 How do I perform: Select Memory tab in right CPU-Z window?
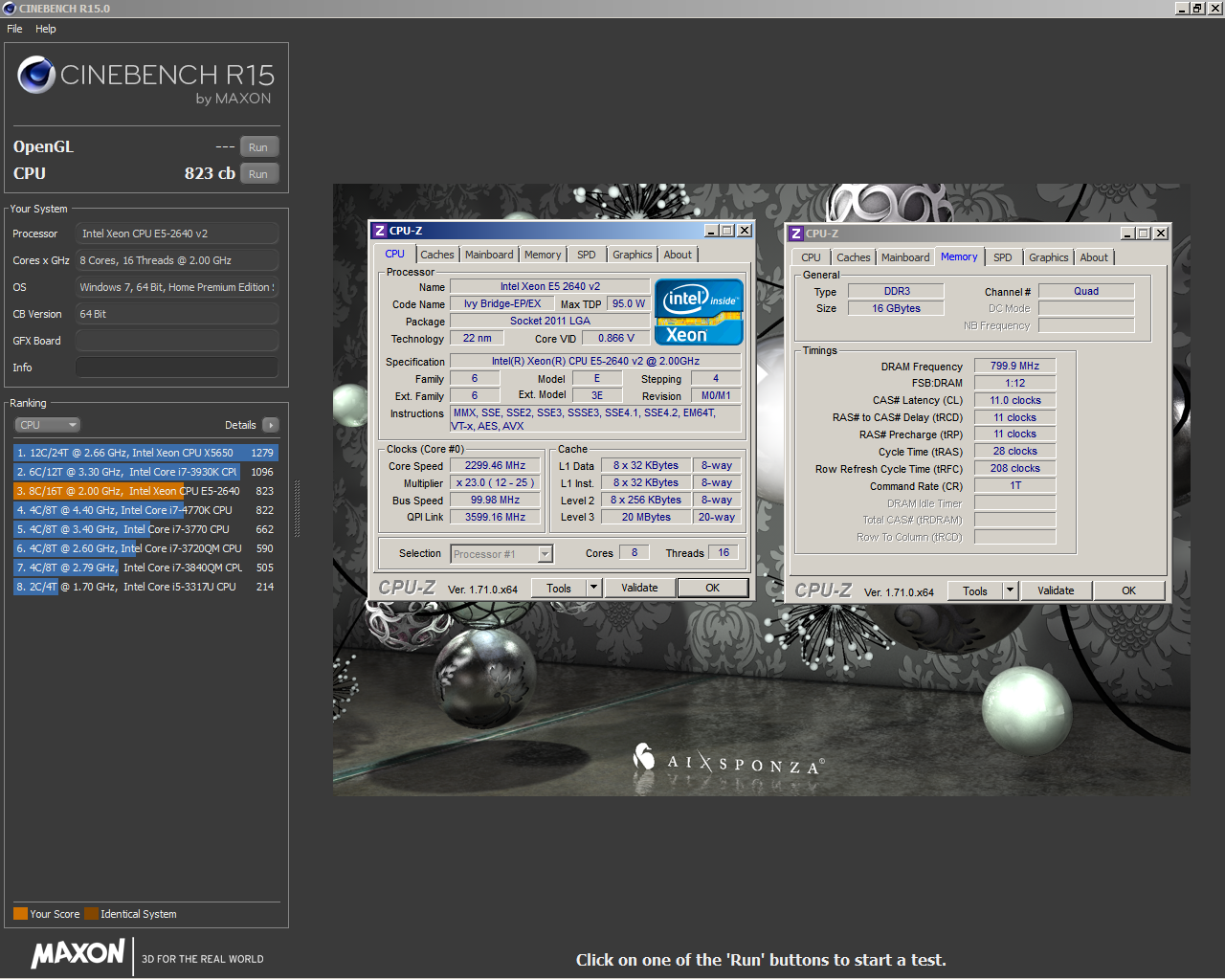959,256
